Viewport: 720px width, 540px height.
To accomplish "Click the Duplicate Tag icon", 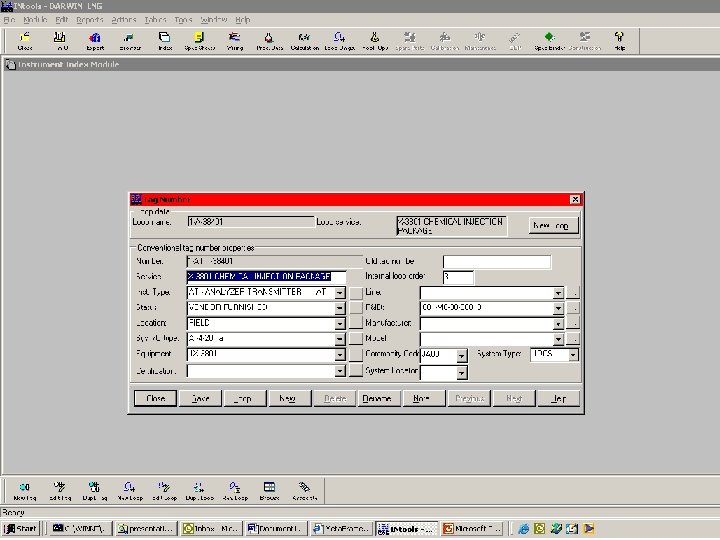I will pyautogui.click(x=95, y=491).
